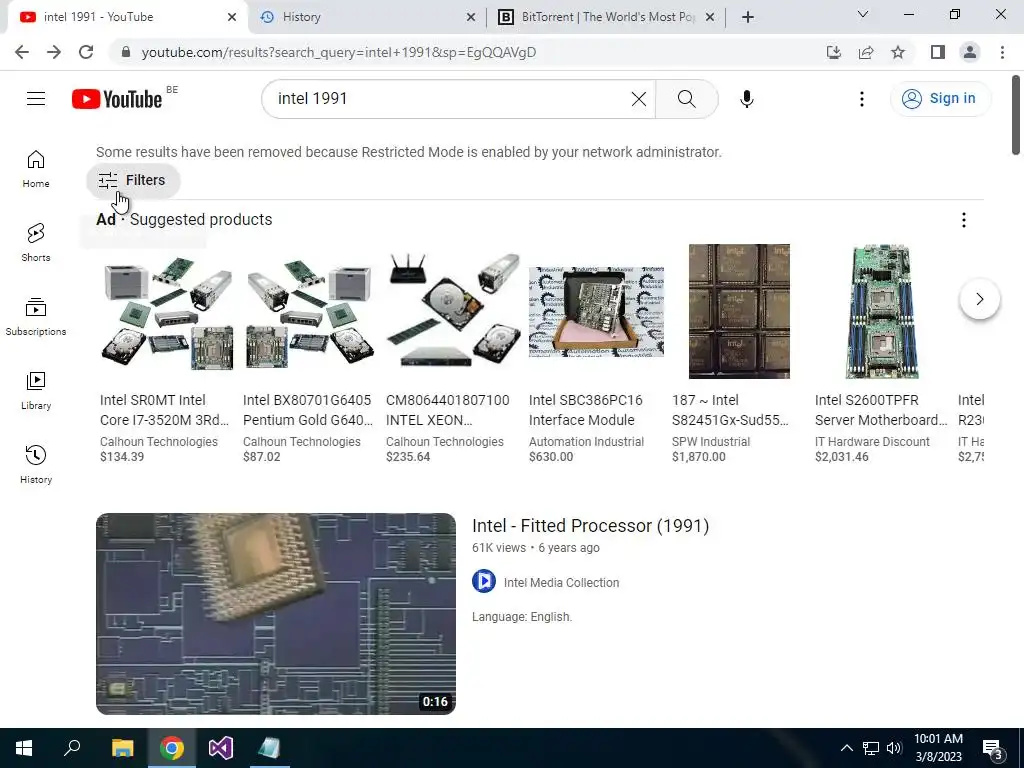Open the network icon in system tray
Image resolution: width=1024 pixels, height=768 pixels.
871,748
